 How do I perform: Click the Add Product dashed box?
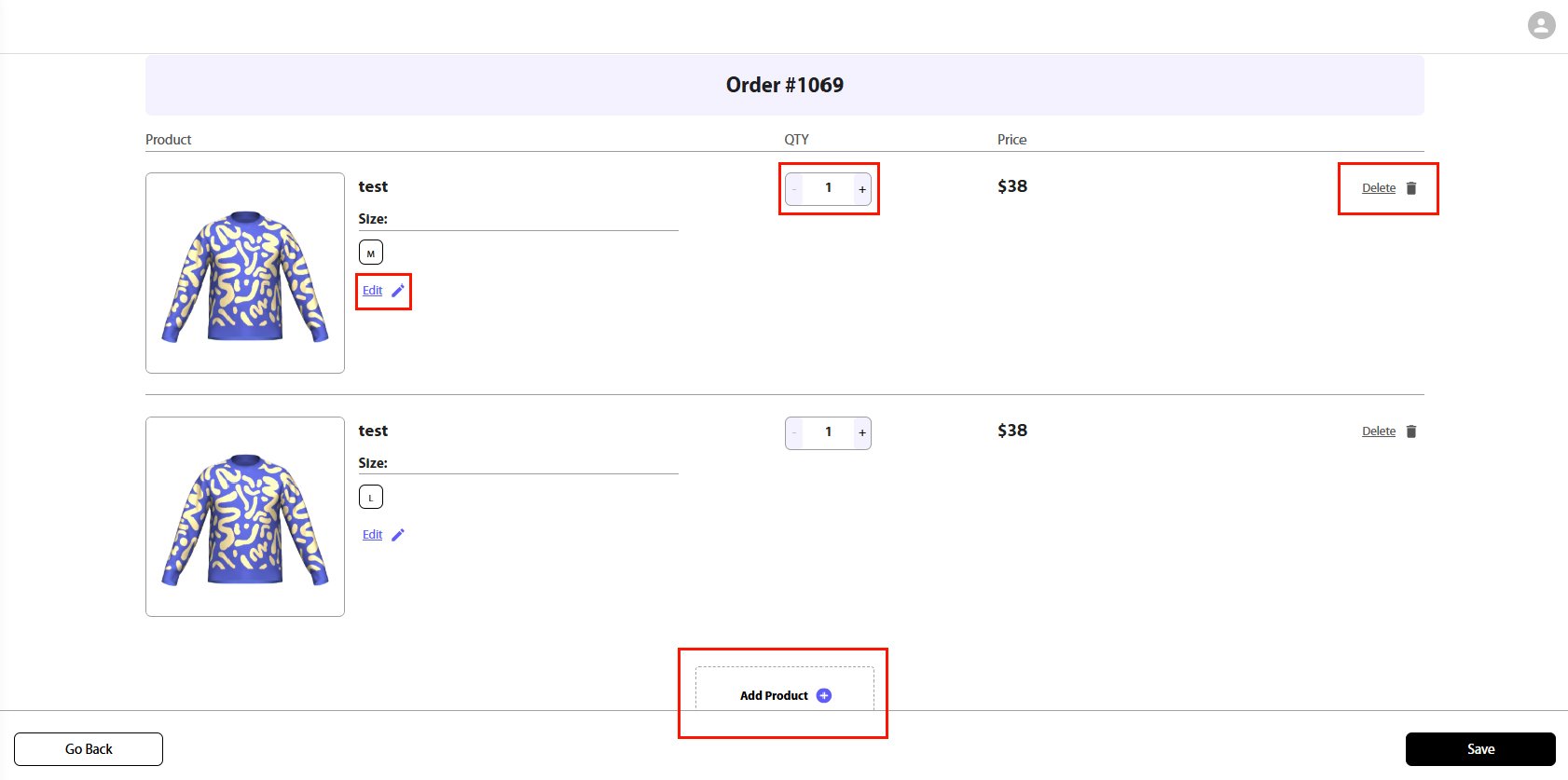click(785, 689)
